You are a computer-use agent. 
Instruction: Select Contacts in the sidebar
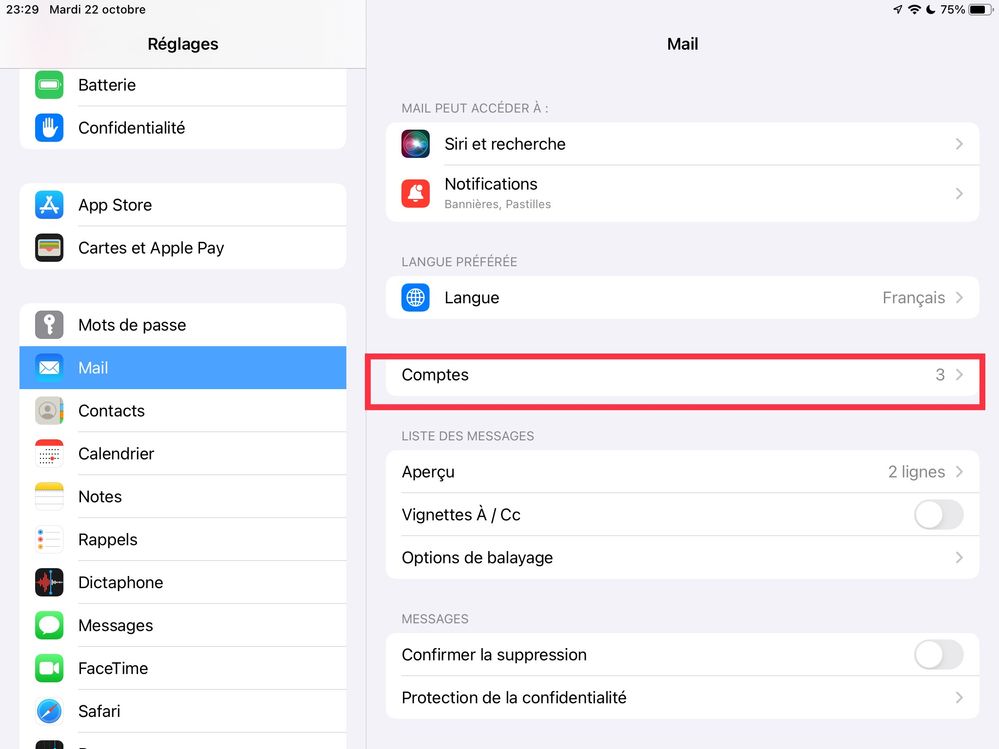tap(183, 411)
